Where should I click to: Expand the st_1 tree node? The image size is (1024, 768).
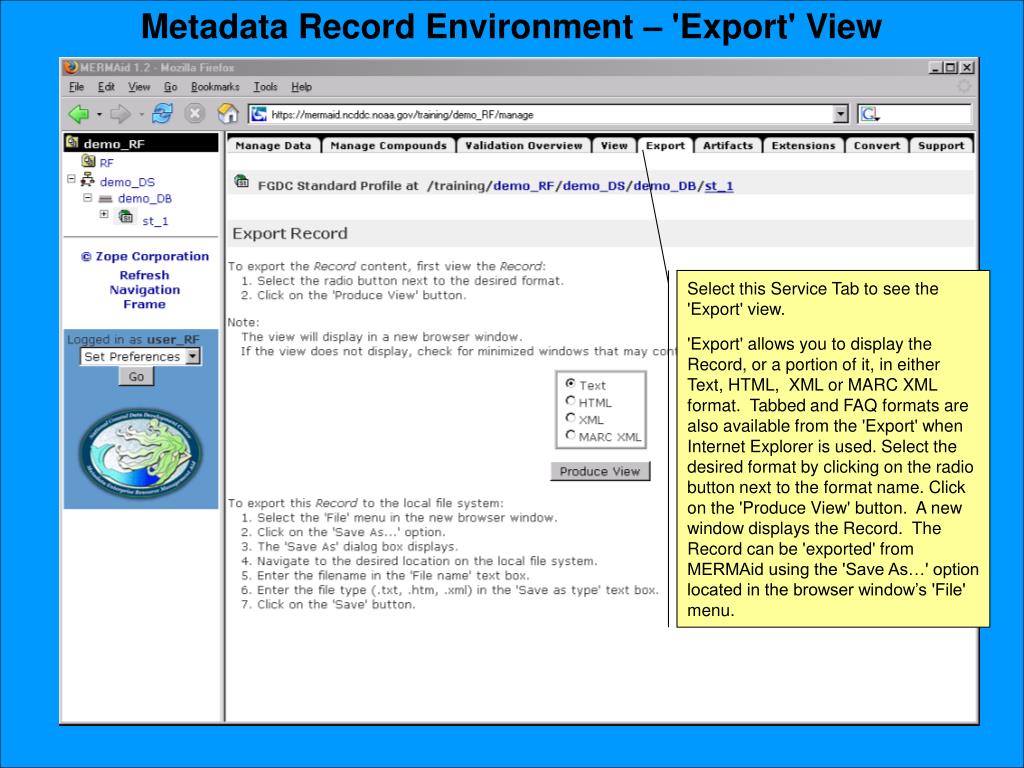pos(104,214)
